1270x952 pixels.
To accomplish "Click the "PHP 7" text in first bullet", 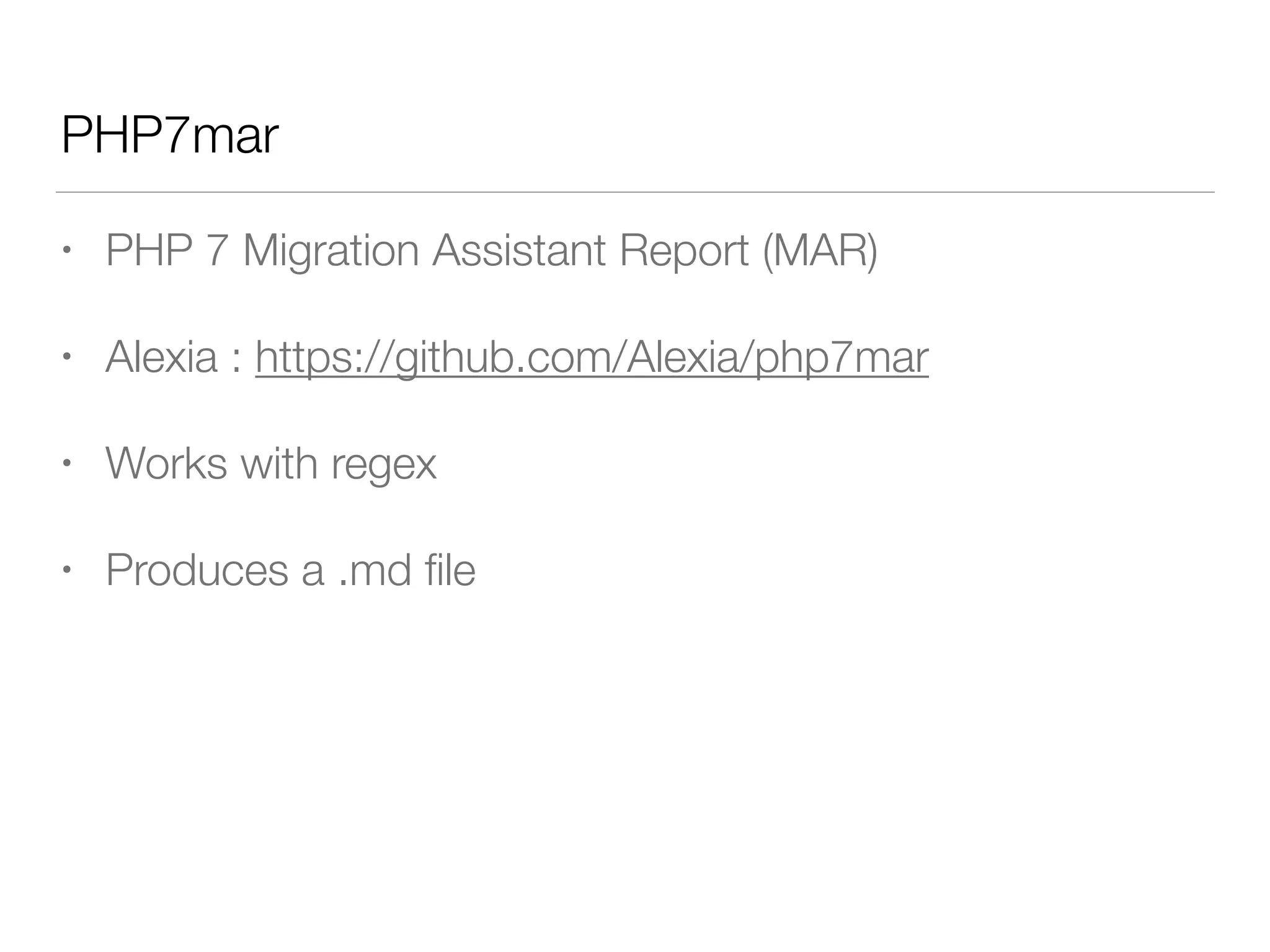I will [x=166, y=250].
